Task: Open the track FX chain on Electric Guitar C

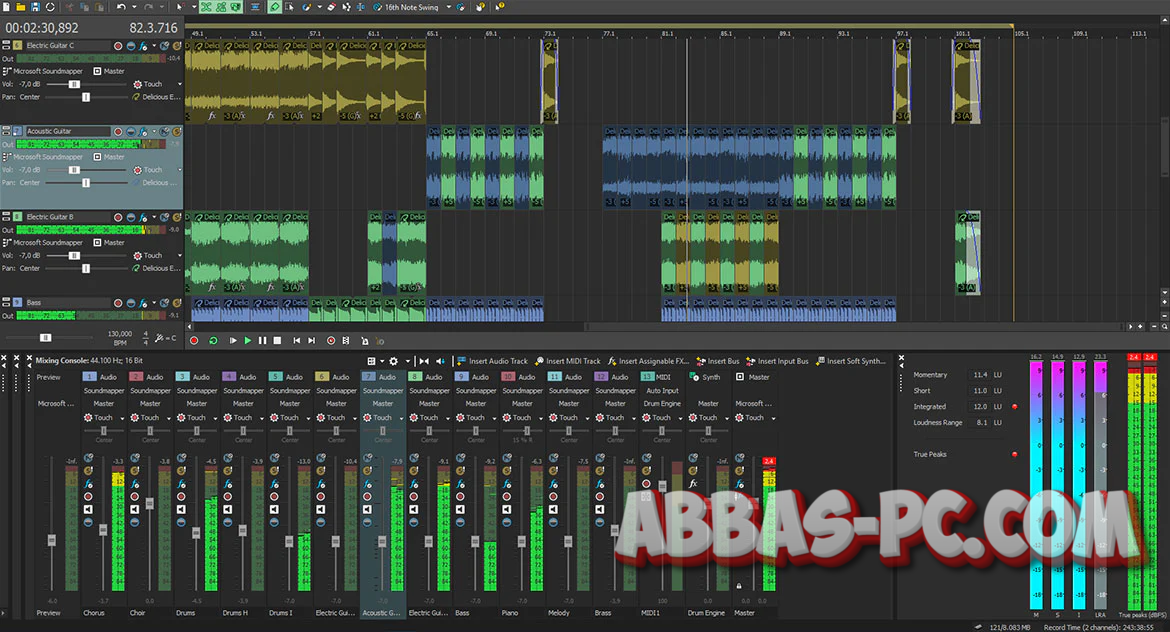Action: pos(142,45)
